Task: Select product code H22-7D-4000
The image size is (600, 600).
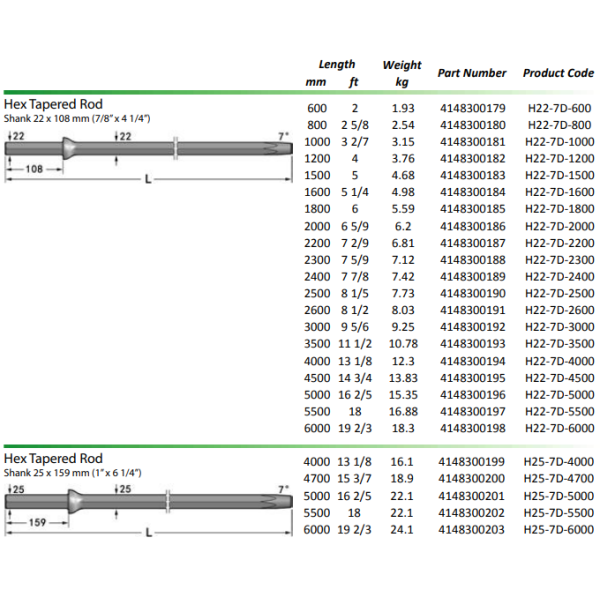Action: [x=559, y=361]
